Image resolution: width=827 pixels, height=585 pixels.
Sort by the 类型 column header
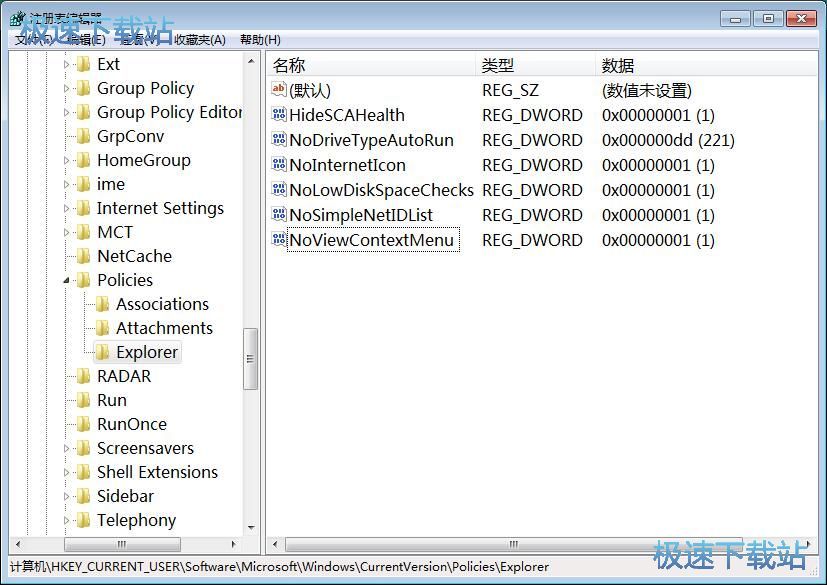pyautogui.click(x=535, y=65)
